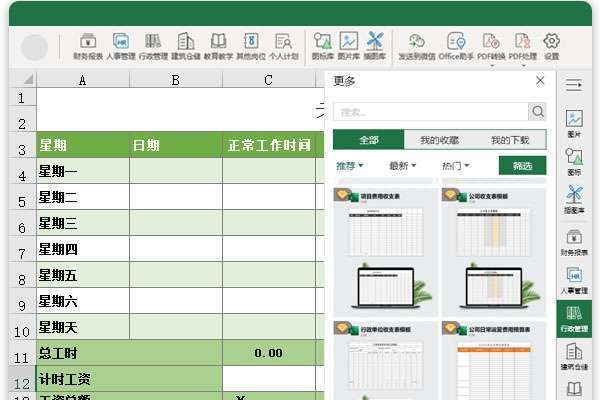Expand the 推荐 sort dropdown
The width and height of the screenshot is (600, 400).
[x=349, y=166]
